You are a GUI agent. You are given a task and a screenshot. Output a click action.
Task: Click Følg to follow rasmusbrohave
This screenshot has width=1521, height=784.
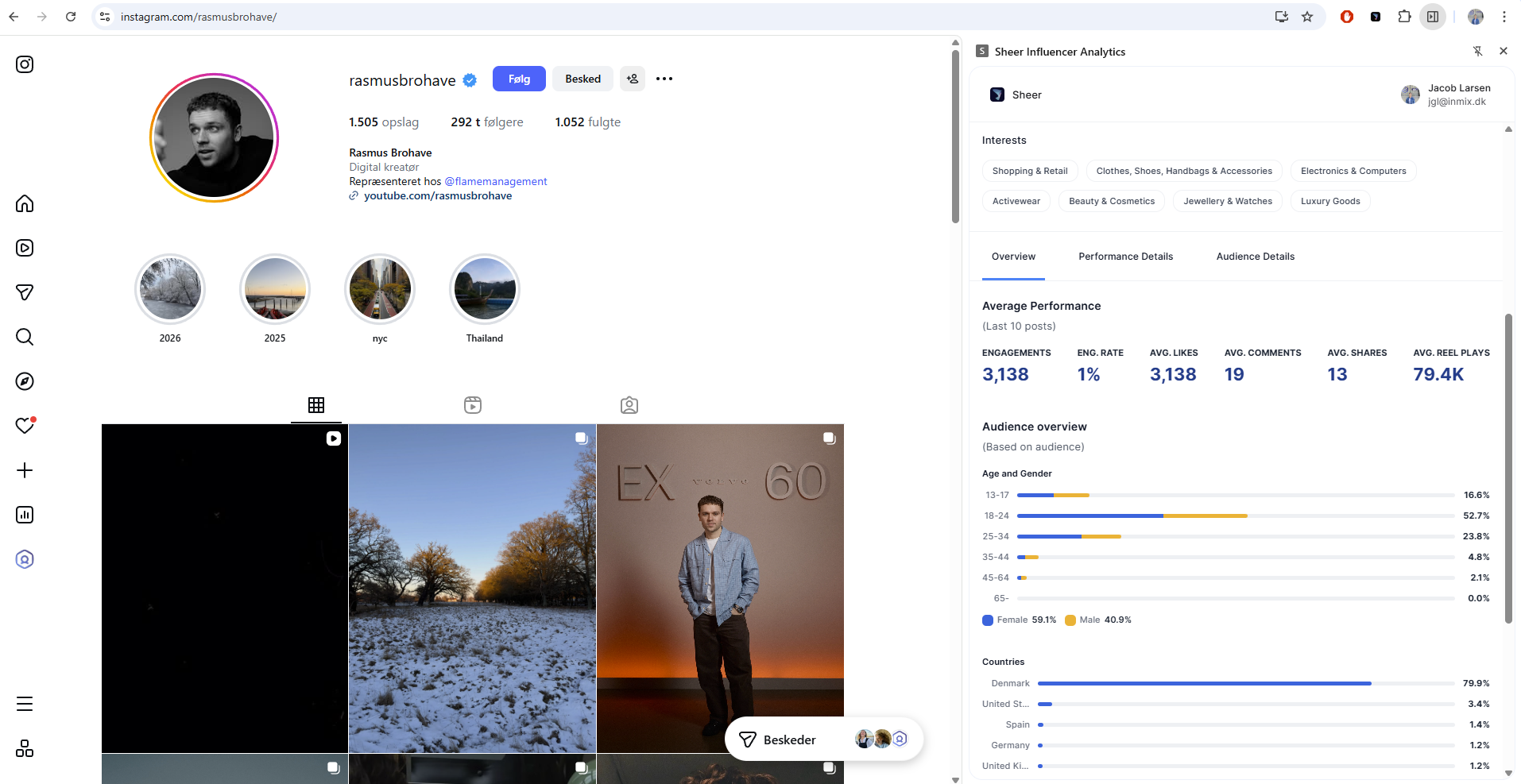(x=518, y=79)
